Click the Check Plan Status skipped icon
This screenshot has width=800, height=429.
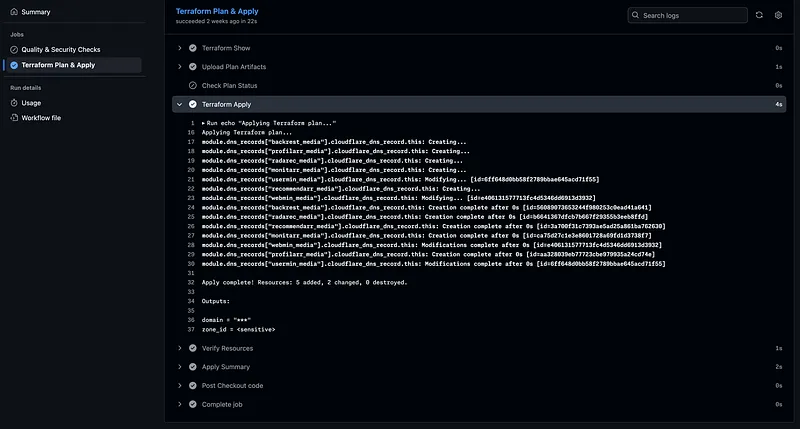[193, 85]
